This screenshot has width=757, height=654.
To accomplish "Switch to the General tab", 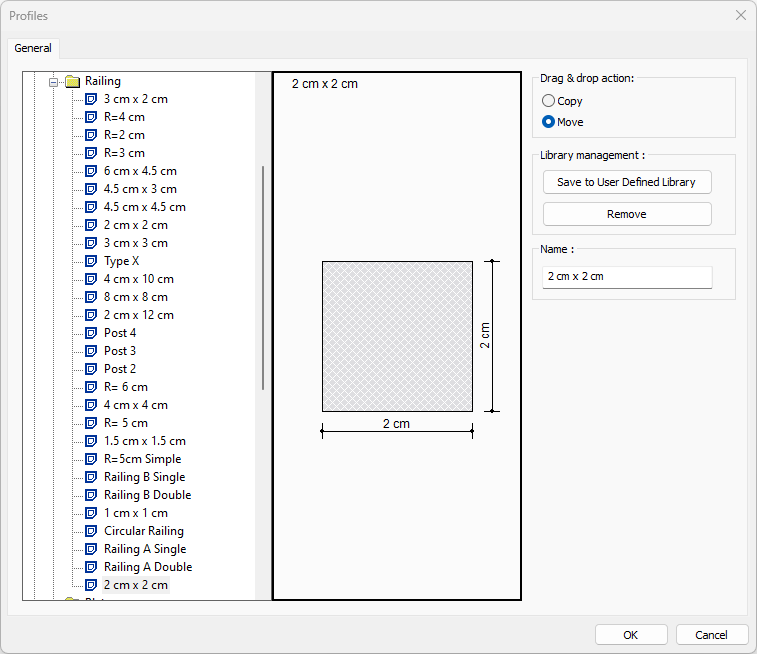I will click(33, 48).
